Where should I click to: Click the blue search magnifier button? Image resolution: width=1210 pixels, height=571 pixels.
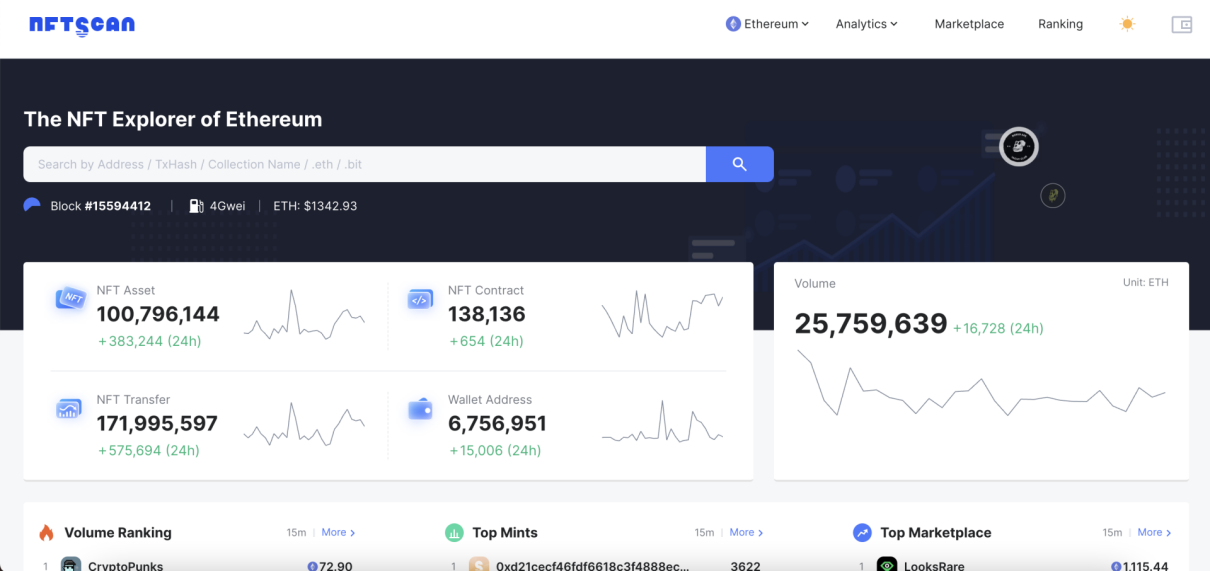739,164
